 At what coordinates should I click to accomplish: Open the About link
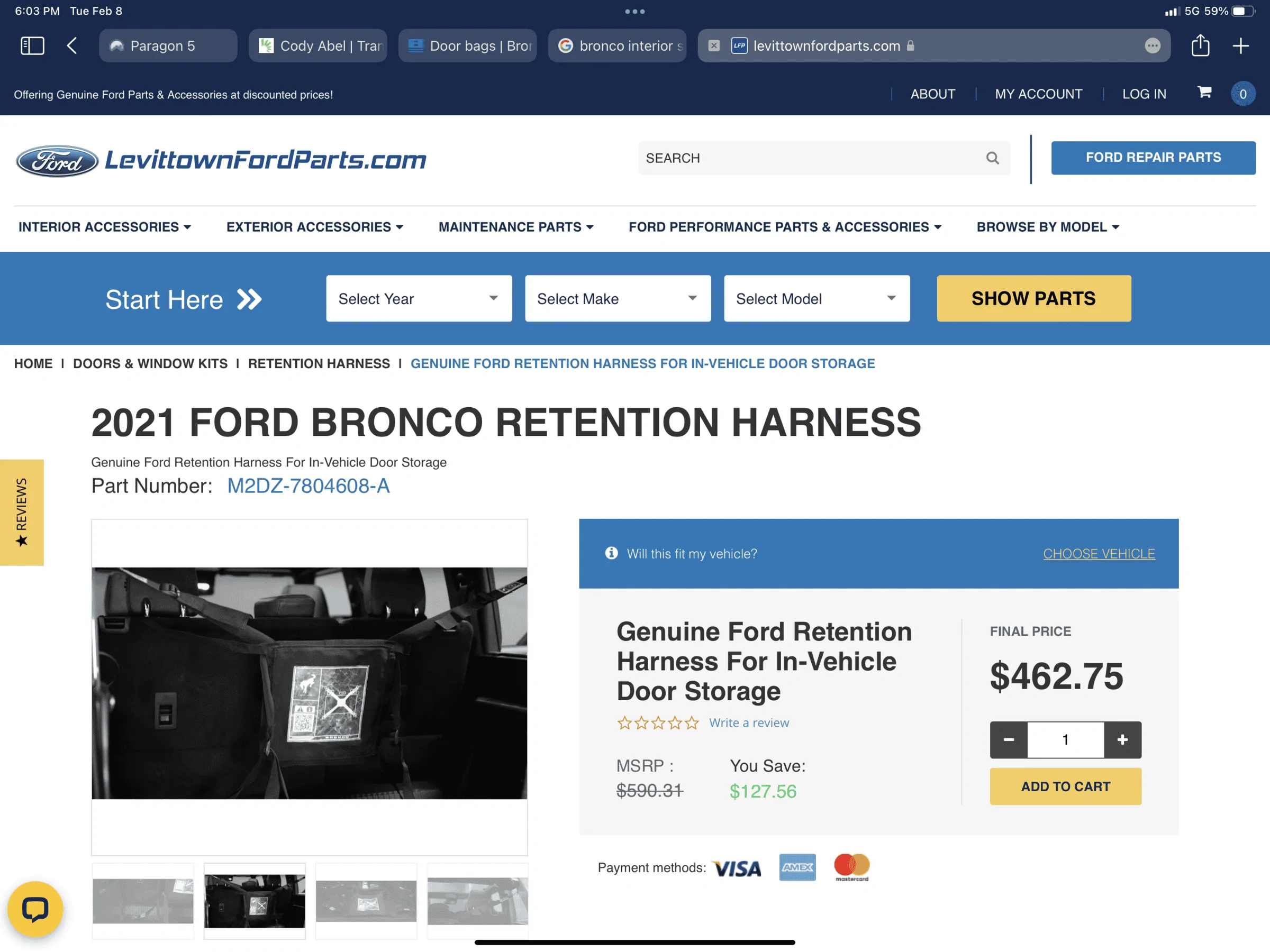pyautogui.click(x=932, y=94)
